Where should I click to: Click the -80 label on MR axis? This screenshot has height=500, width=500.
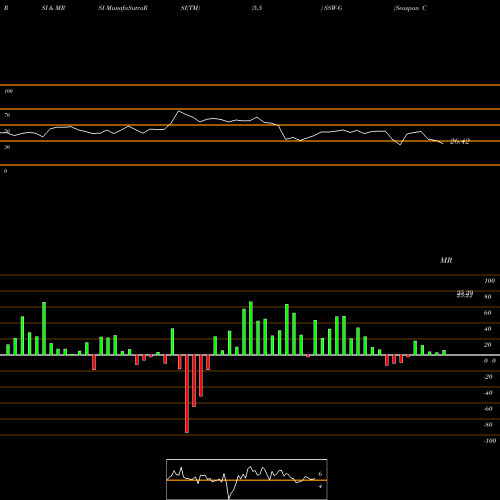[488, 425]
